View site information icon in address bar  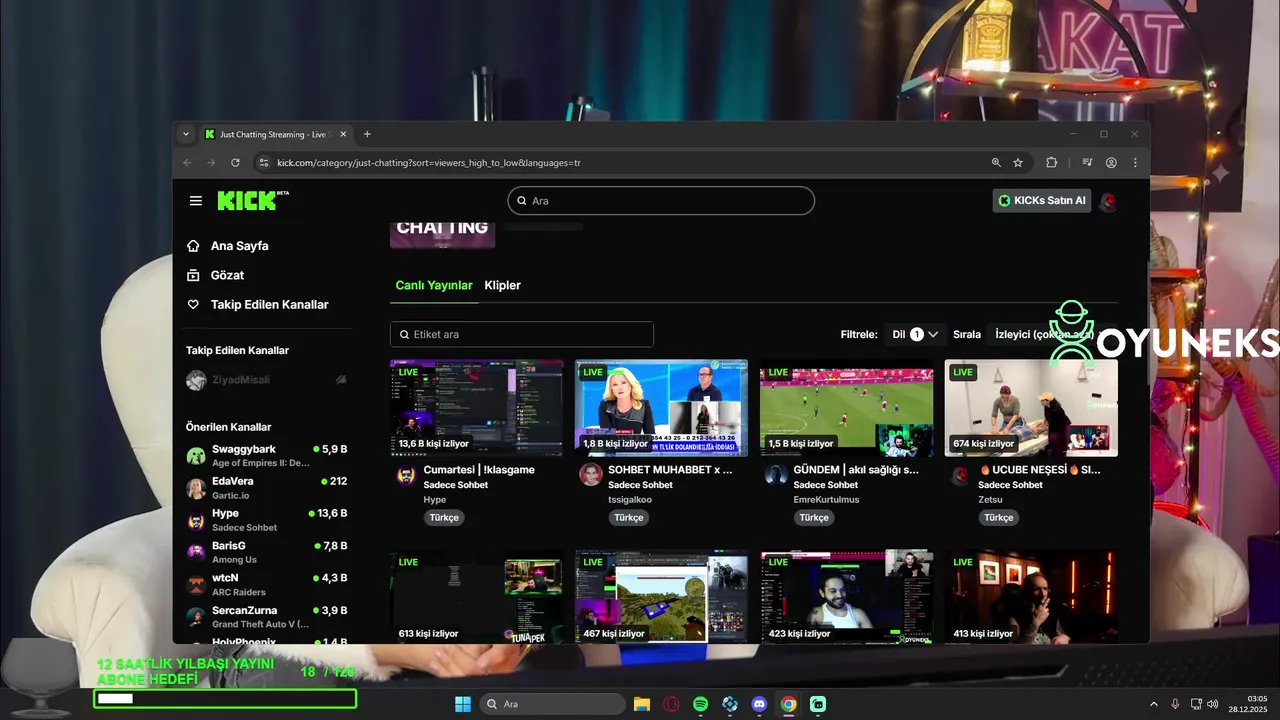(x=264, y=162)
